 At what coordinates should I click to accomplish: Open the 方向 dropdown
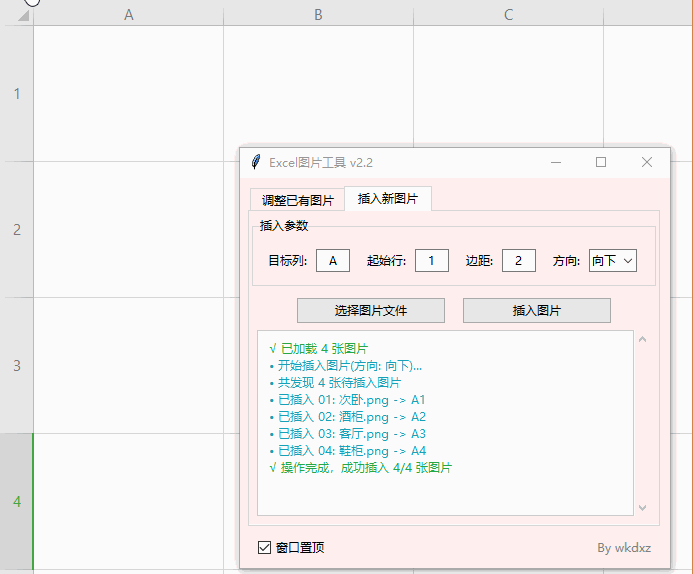pyautogui.click(x=612, y=261)
